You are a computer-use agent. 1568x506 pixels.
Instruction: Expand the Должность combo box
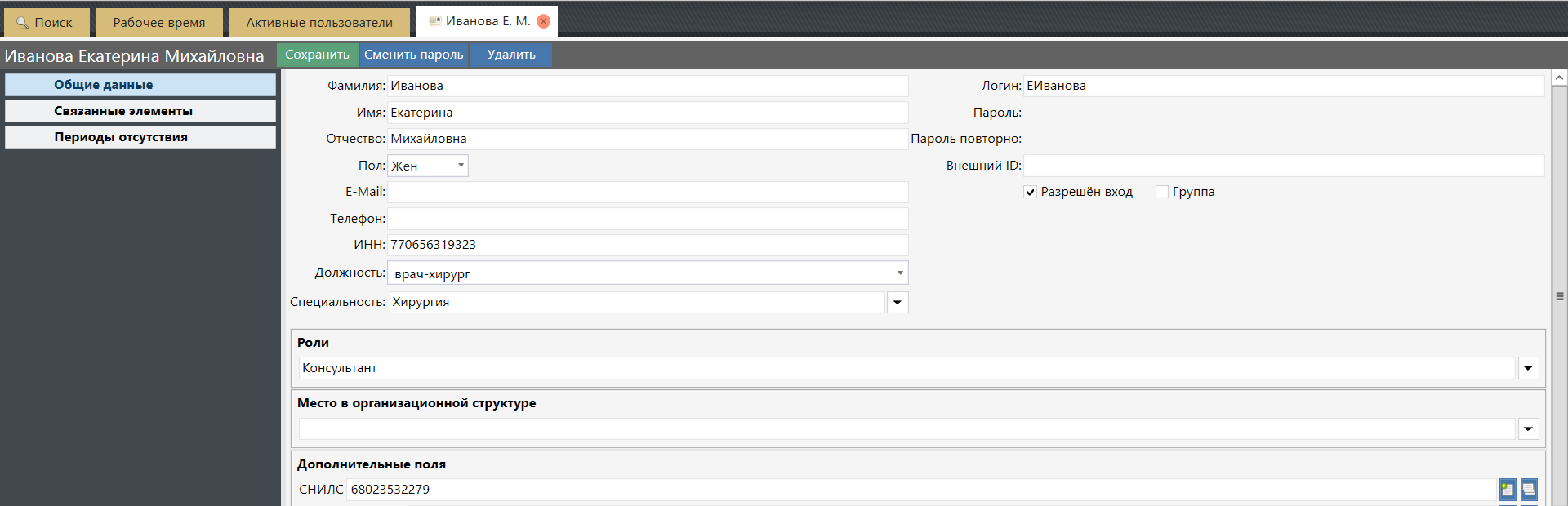(900, 273)
